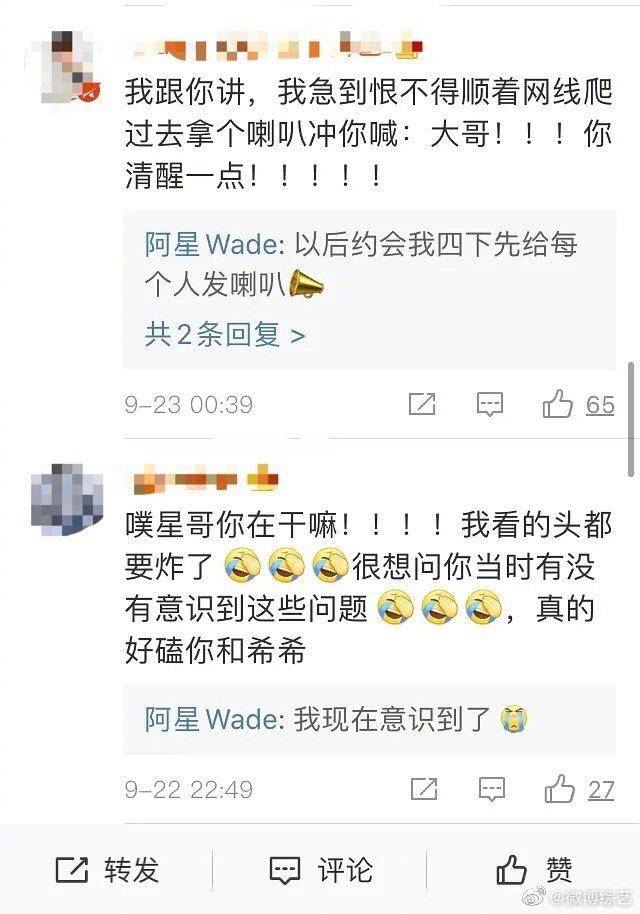Screen dimensions: 640x914
Task: Open the second commenter's blurred username
Action: tap(206, 477)
